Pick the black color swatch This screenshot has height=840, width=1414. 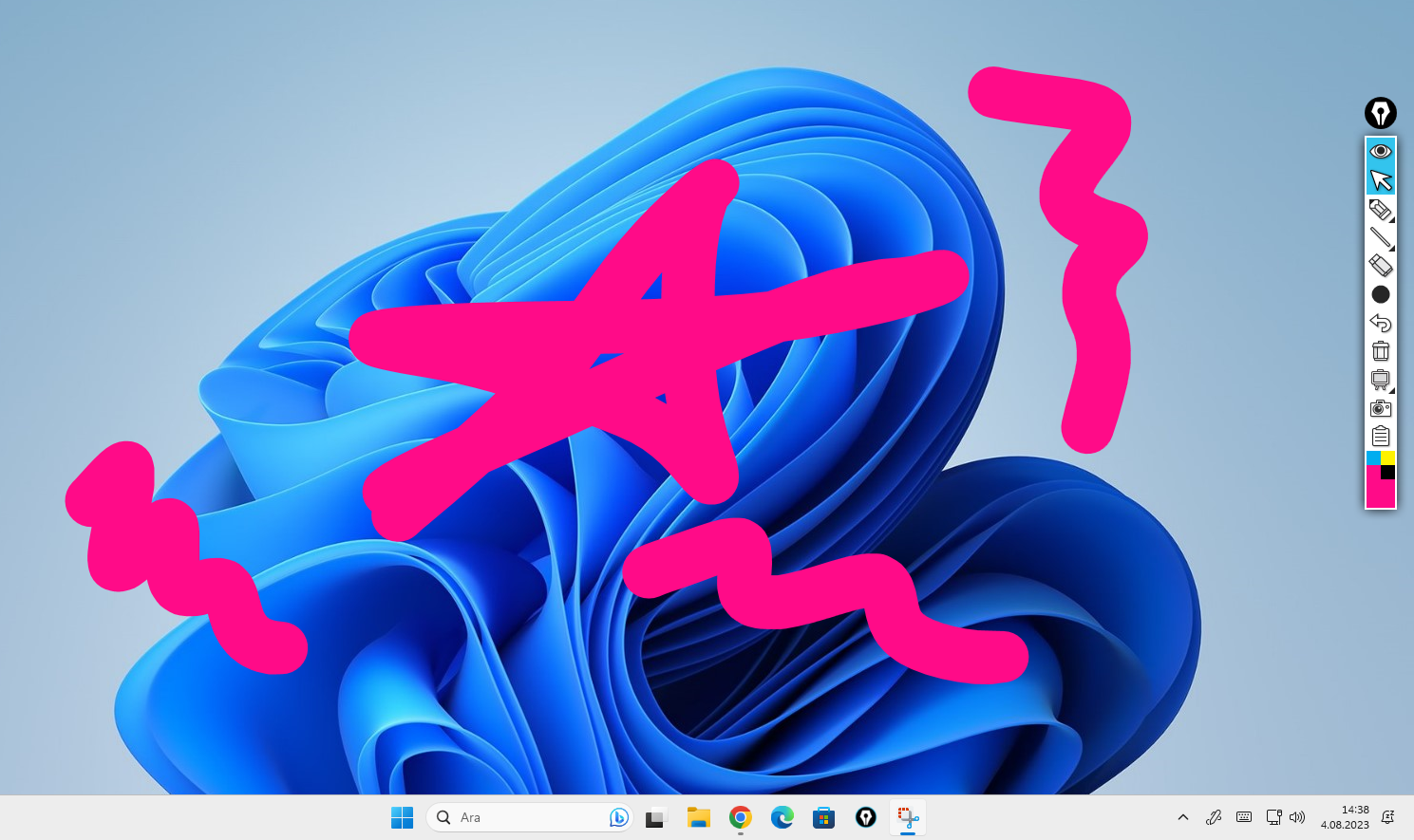(x=1388, y=472)
